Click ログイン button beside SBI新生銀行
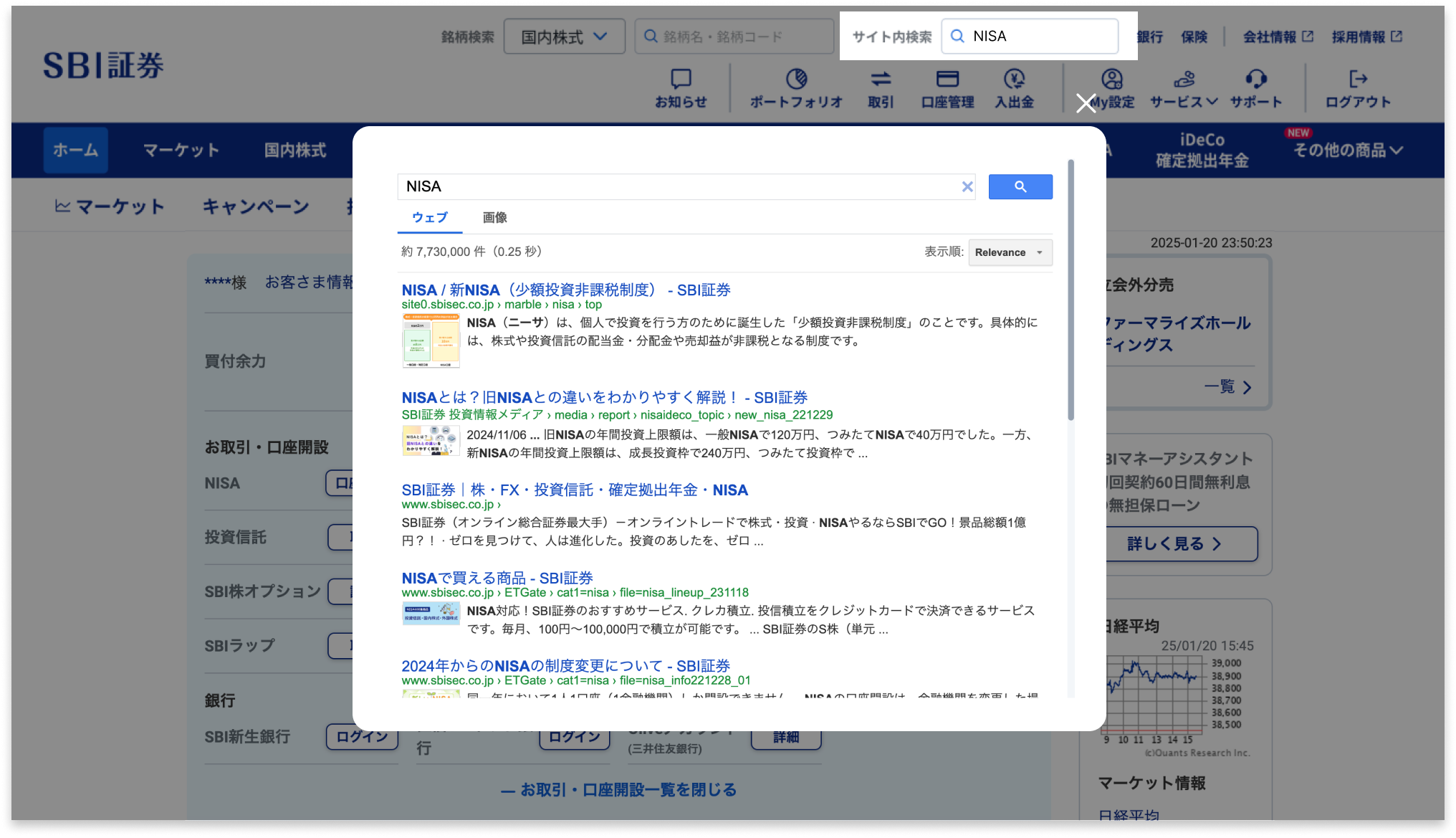The height and width of the screenshot is (838, 1456). point(361,736)
